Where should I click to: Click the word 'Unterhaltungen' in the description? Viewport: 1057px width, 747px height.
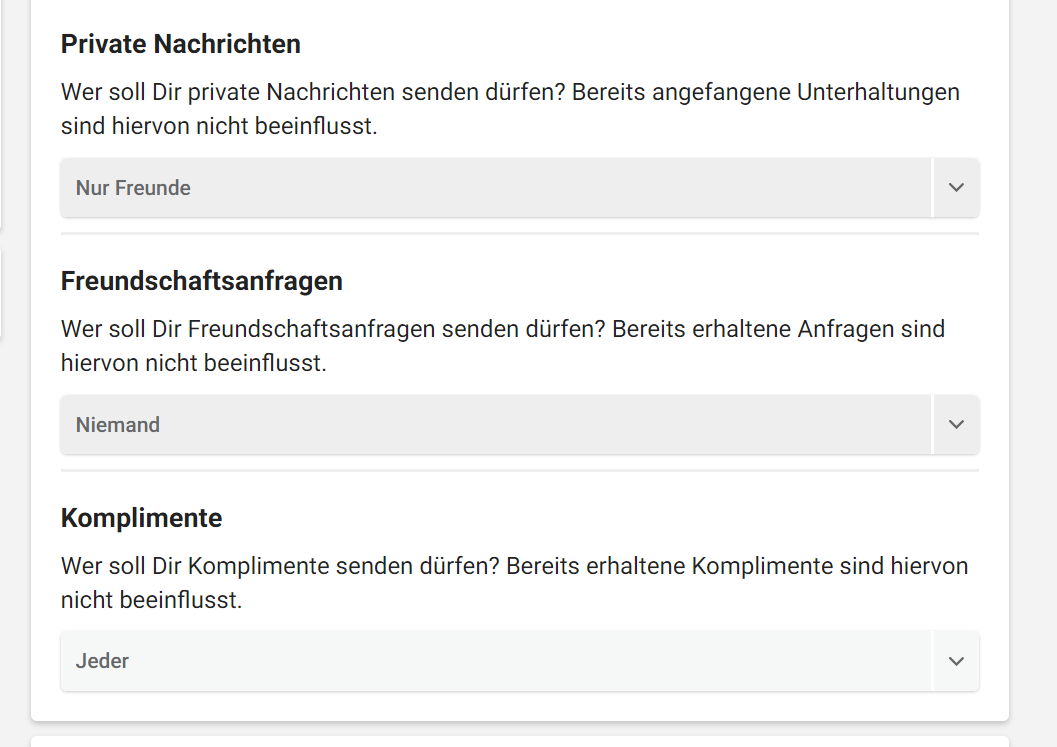click(878, 92)
